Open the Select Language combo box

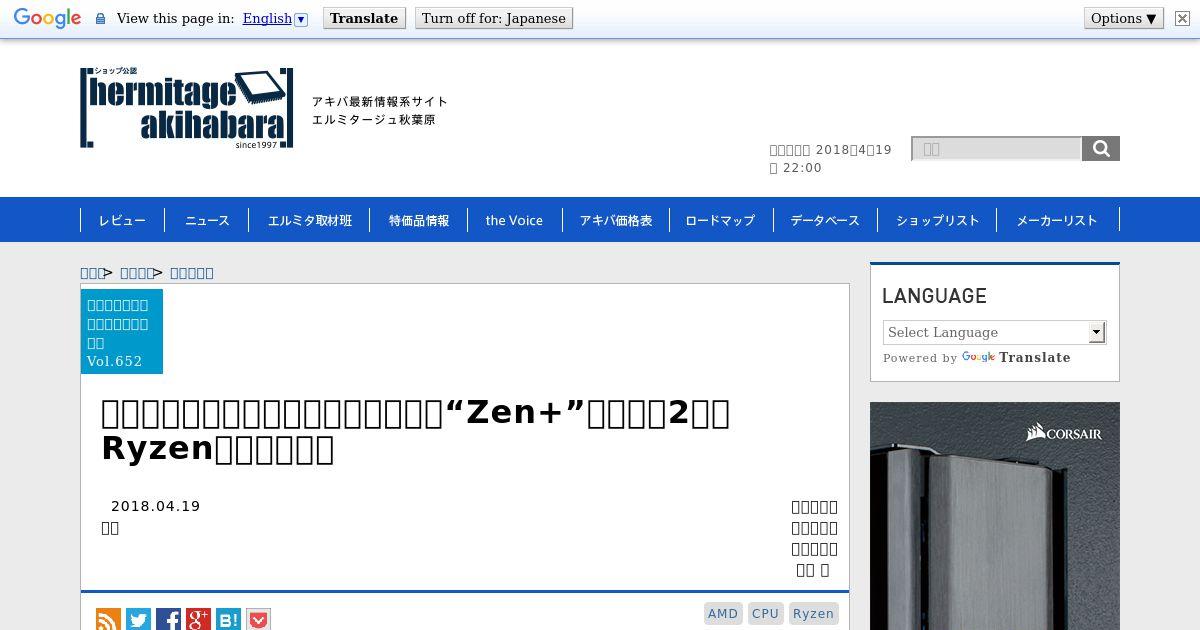[x=994, y=332]
